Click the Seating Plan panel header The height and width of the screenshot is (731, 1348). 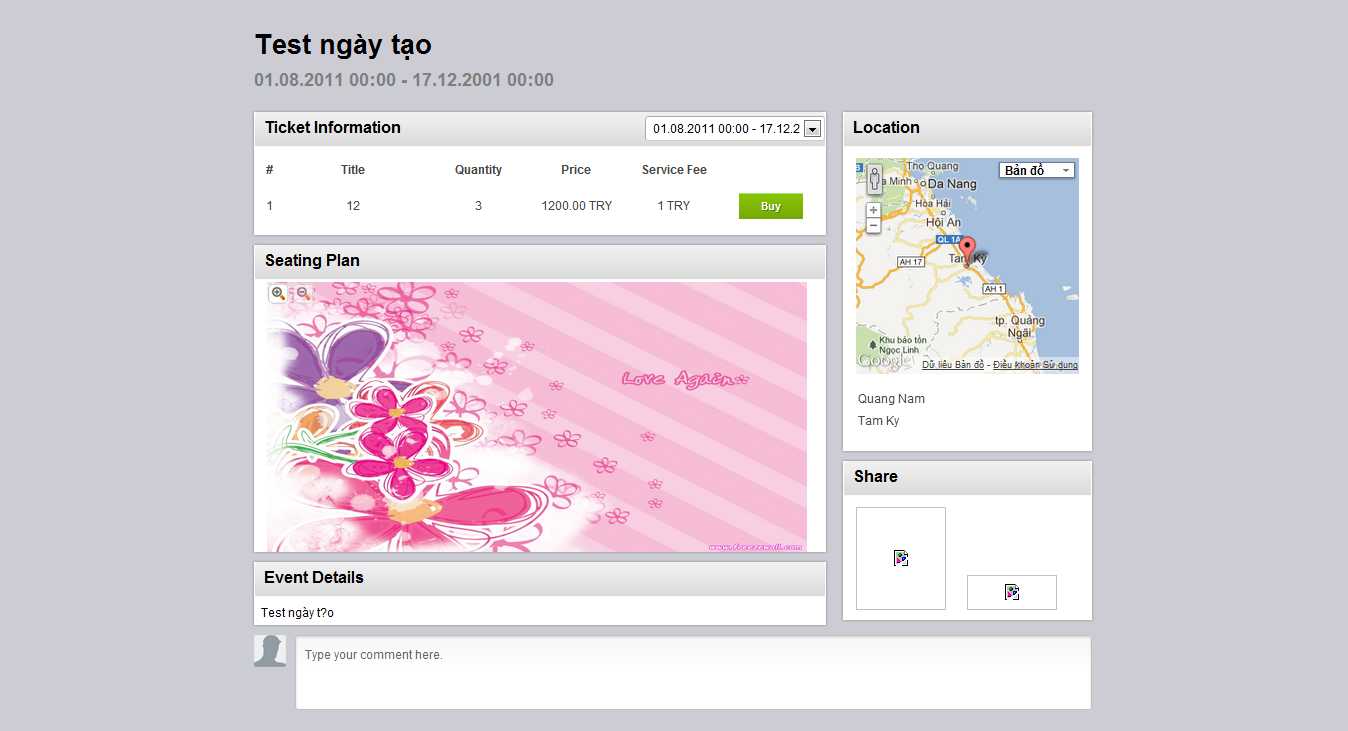[x=540, y=261]
